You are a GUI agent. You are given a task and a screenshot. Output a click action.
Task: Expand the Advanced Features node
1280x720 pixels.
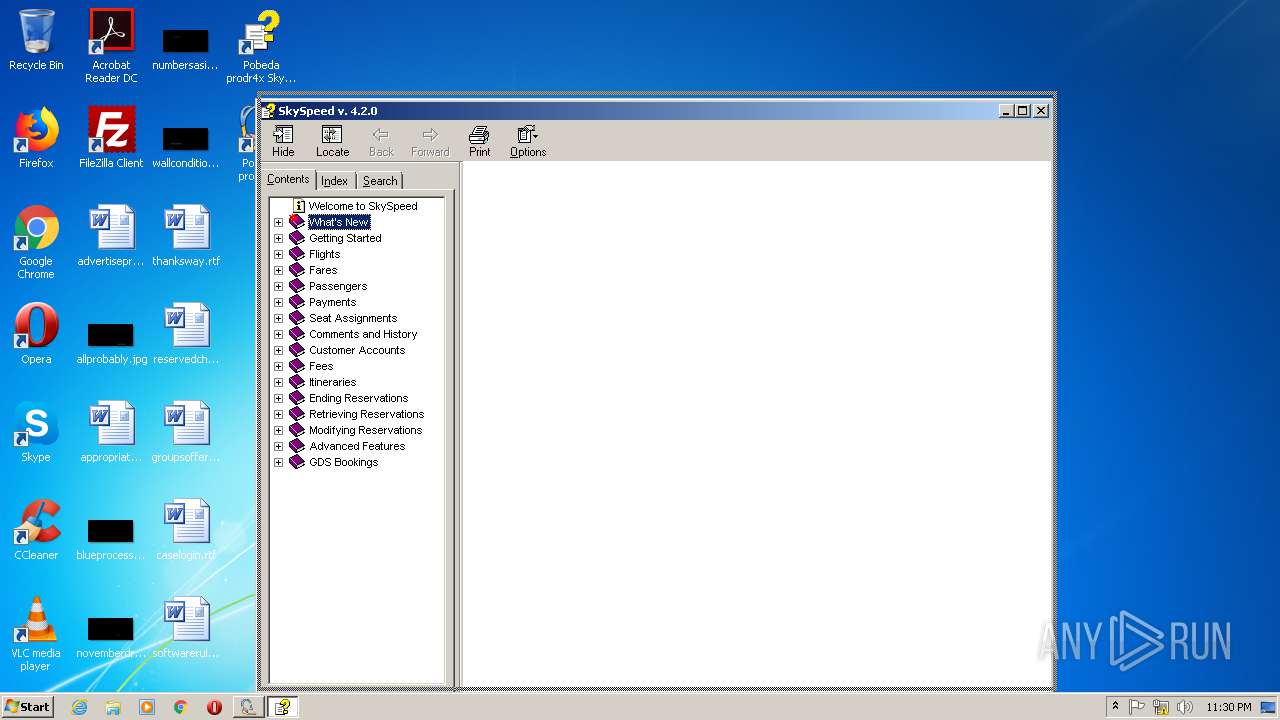pyautogui.click(x=279, y=446)
